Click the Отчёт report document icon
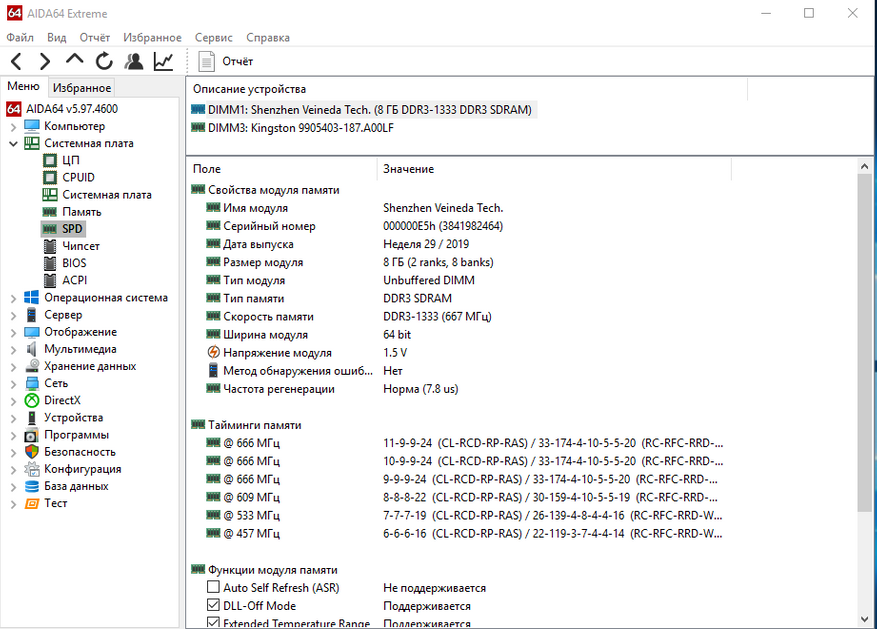877x629 pixels. pos(206,62)
